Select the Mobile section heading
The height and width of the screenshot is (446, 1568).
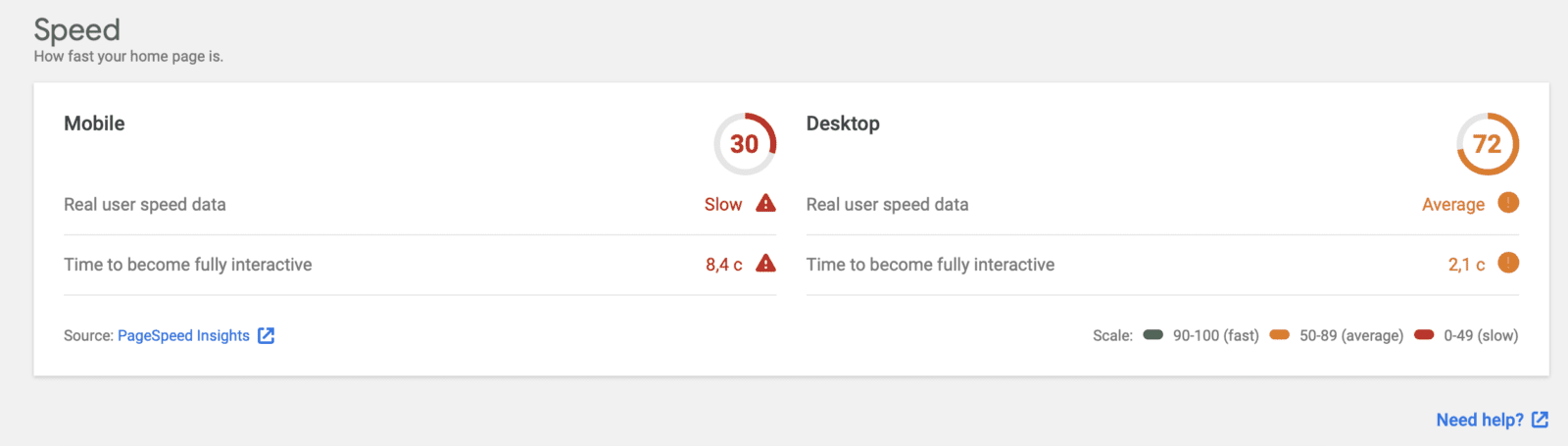94,124
